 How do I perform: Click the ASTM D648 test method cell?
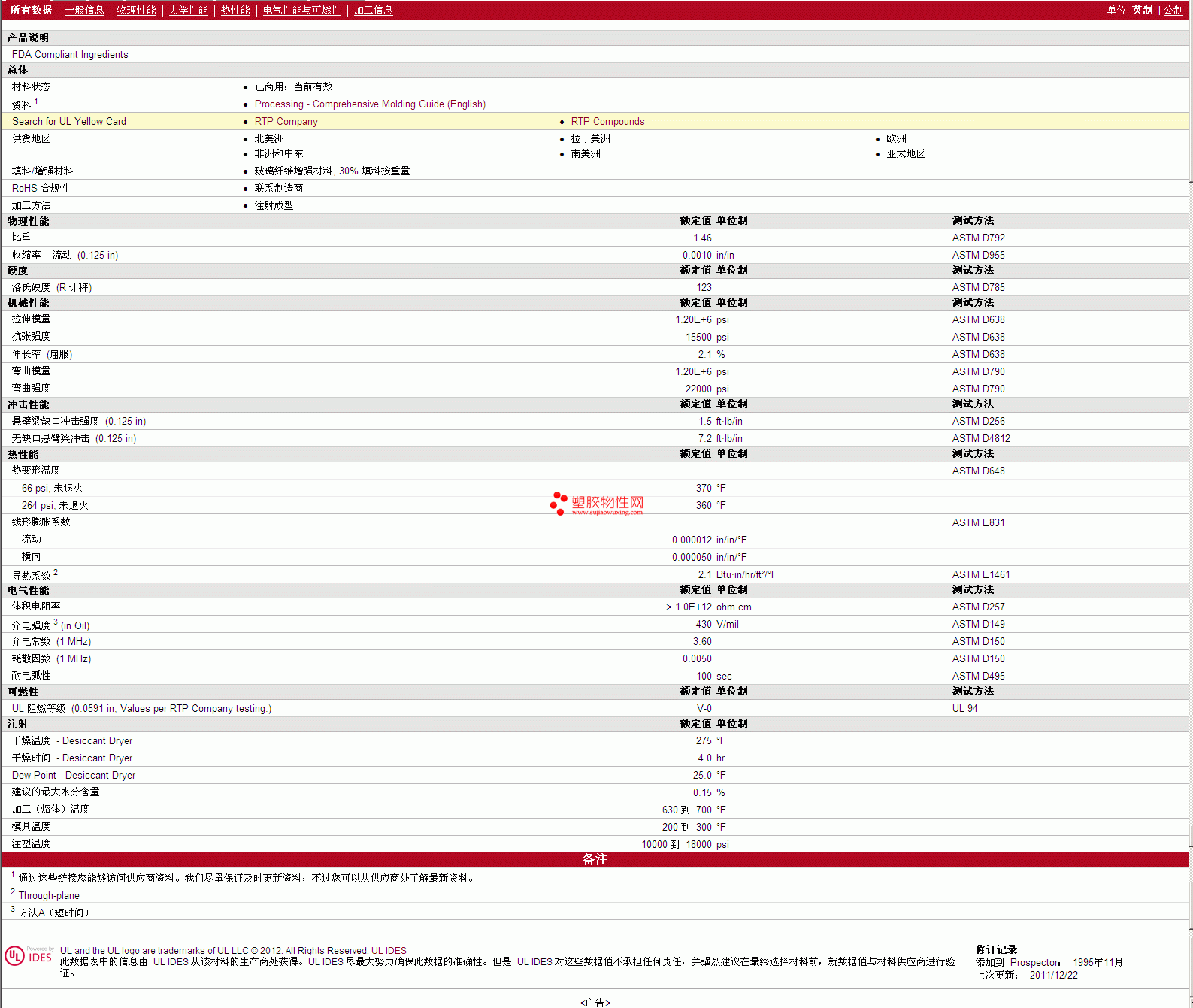click(x=979, y=471)
